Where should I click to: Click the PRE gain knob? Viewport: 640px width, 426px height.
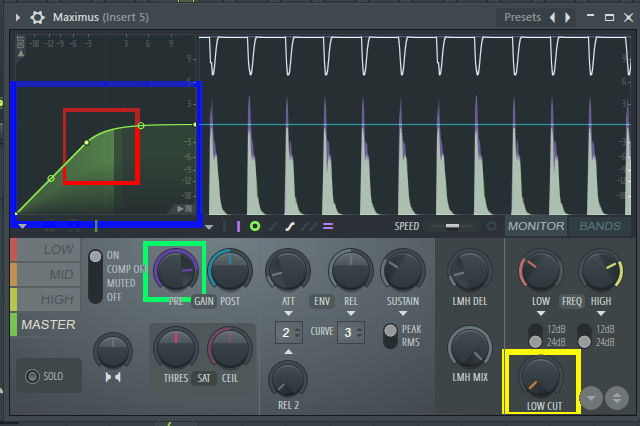pos(176,270)
